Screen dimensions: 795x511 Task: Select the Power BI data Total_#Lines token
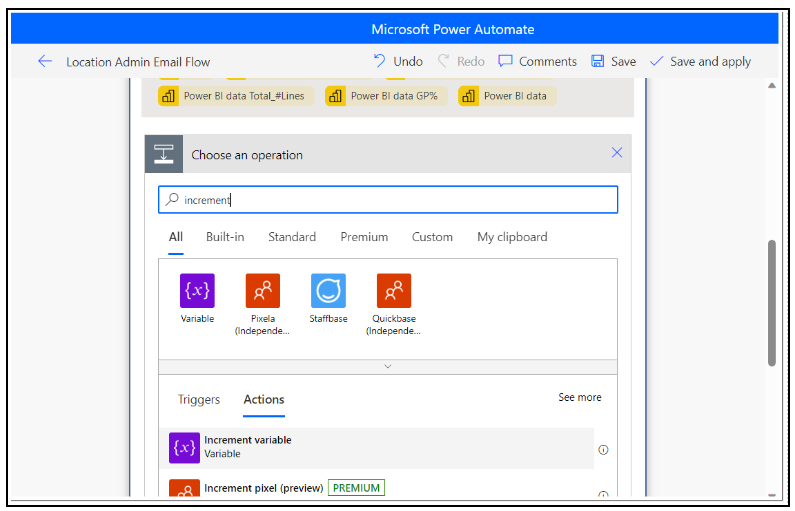236,96
